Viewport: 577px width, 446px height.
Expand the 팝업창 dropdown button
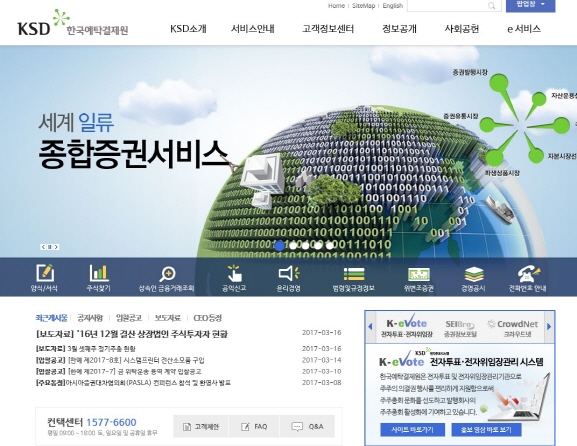(x=531, y=5)
